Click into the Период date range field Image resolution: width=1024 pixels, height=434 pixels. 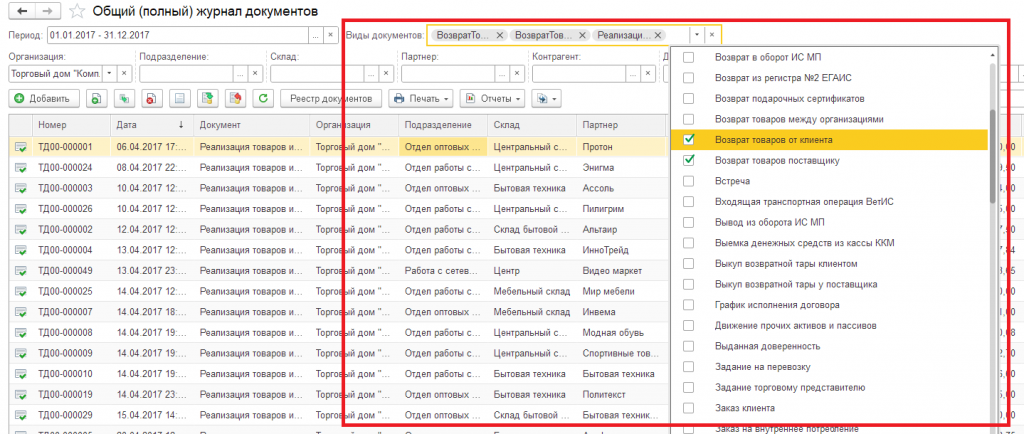[x=177, y=35]
